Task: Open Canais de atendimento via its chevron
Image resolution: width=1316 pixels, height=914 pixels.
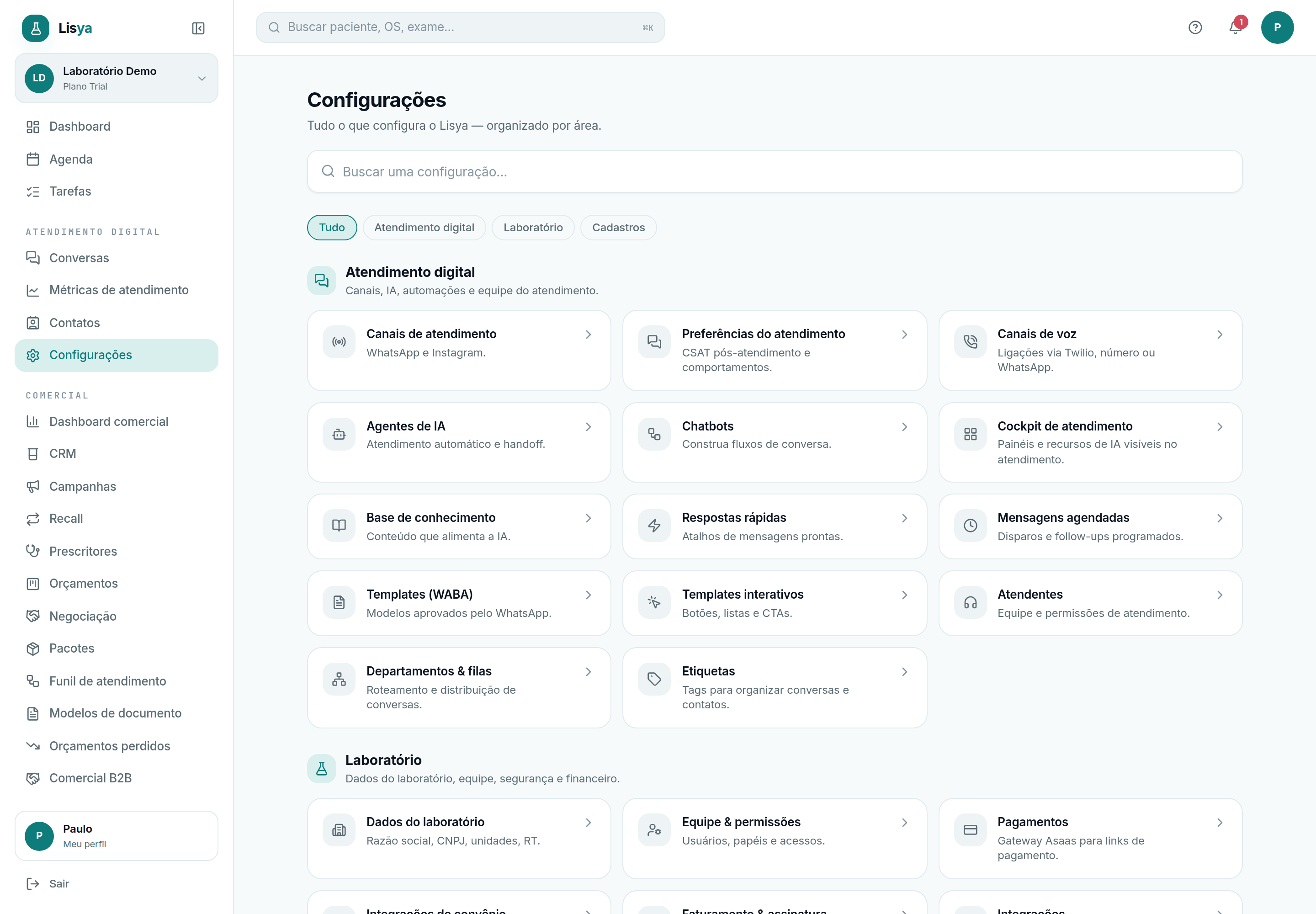Action: (588, 335)
